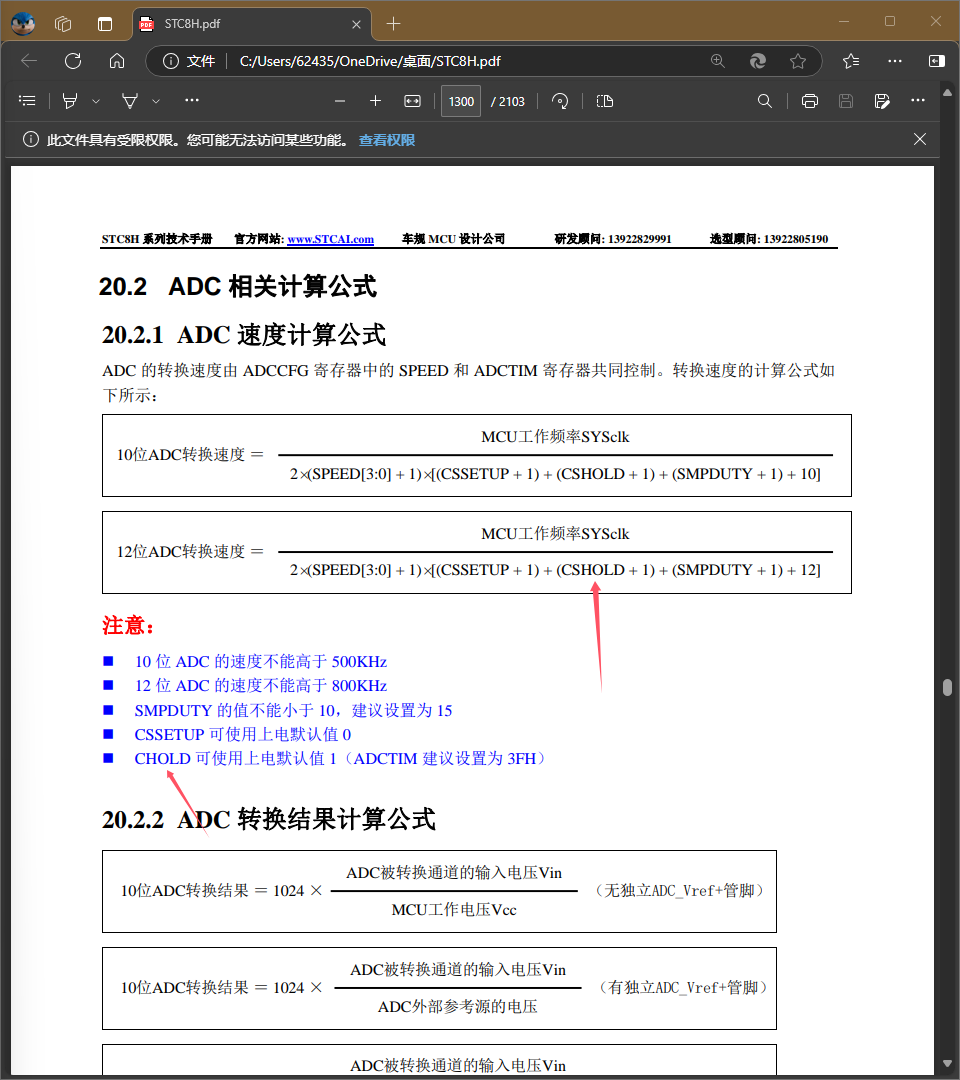Click heading 20.2.1 ADC 速度计算公式
This screenshot has width=960, height=1080.
244,335
